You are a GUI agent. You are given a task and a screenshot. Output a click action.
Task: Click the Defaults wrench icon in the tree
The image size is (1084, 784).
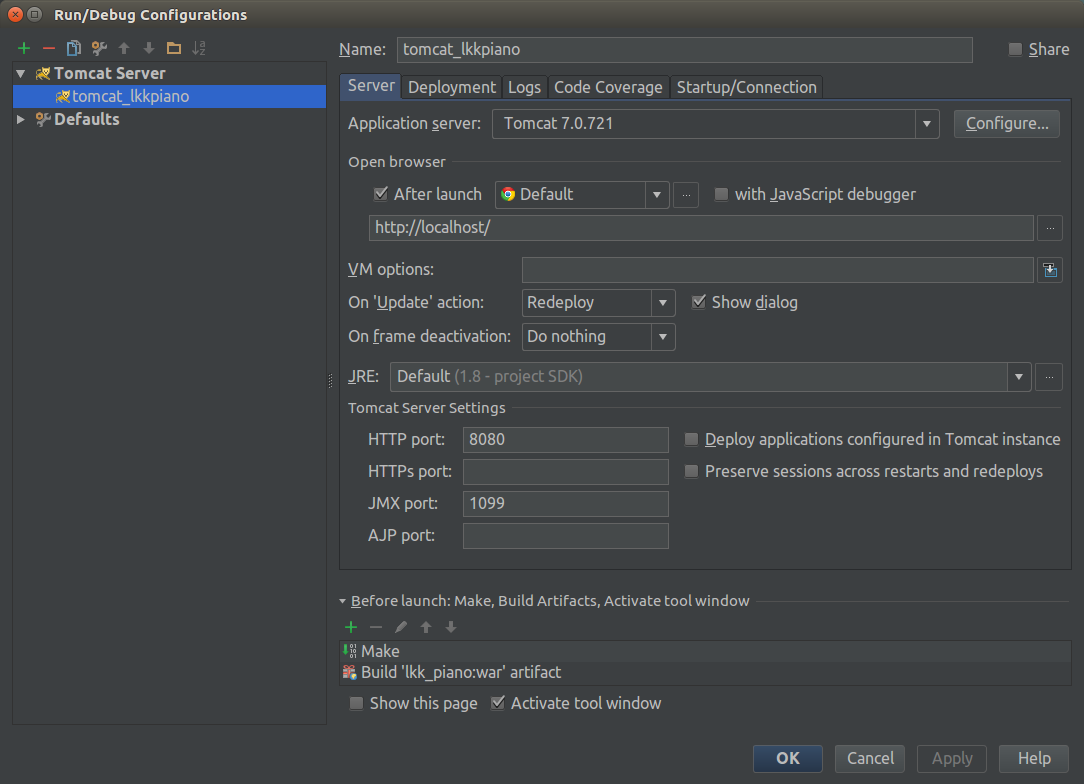43,120
